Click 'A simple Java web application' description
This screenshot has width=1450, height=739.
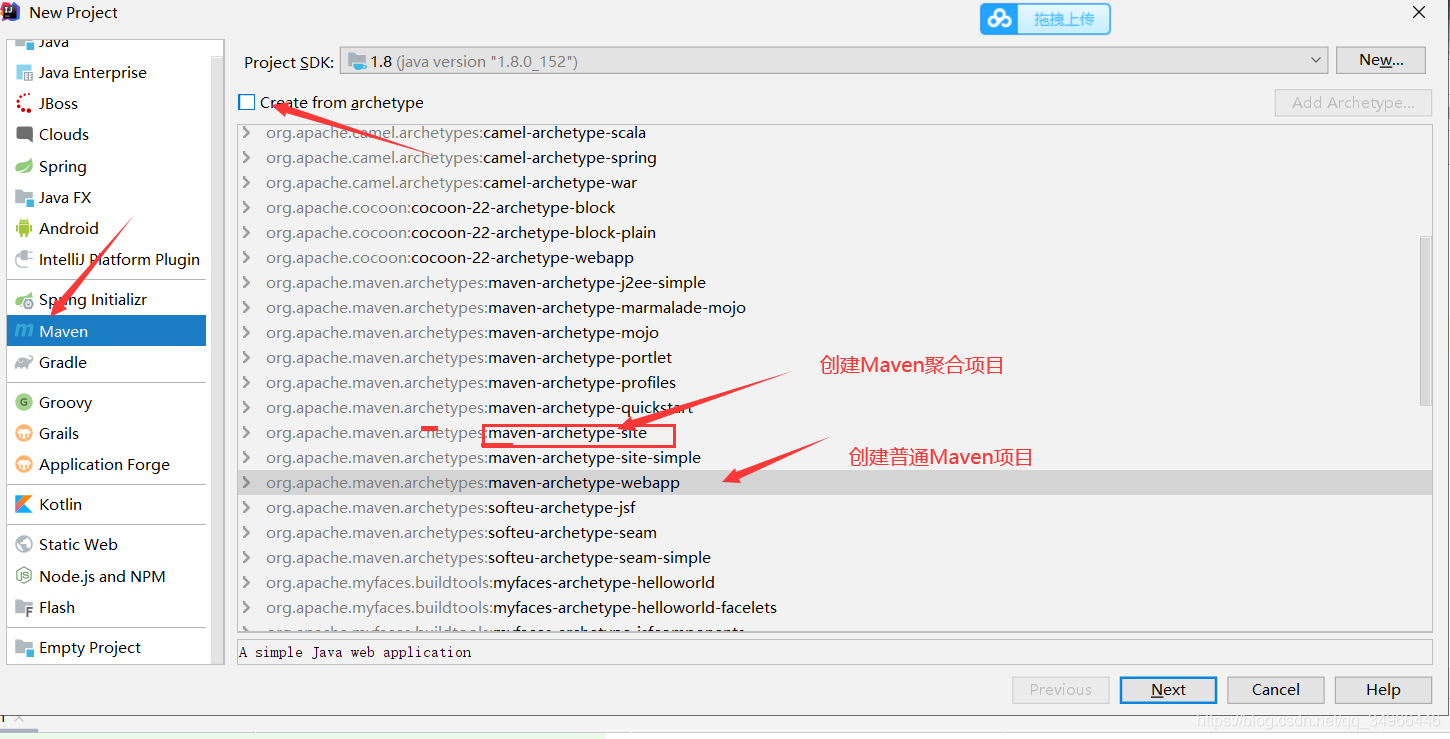(x=355, y=652)
